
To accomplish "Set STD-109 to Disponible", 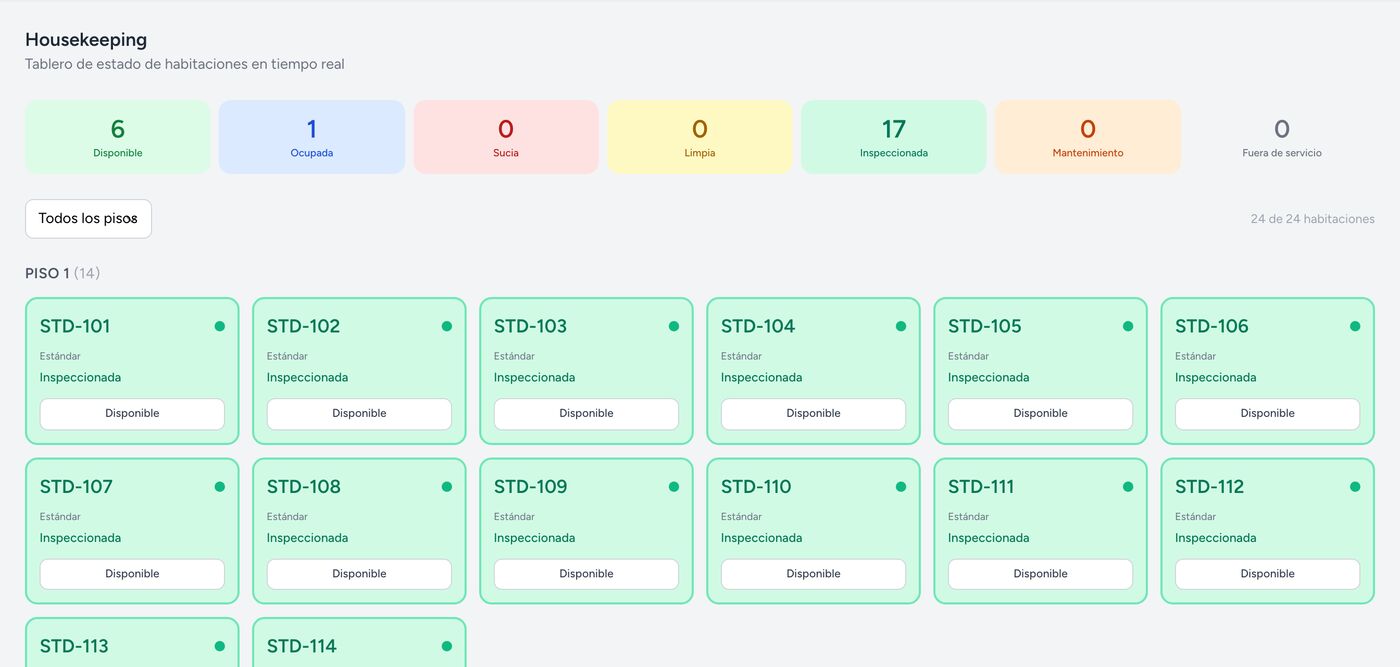I will click(x=586, y=574).
